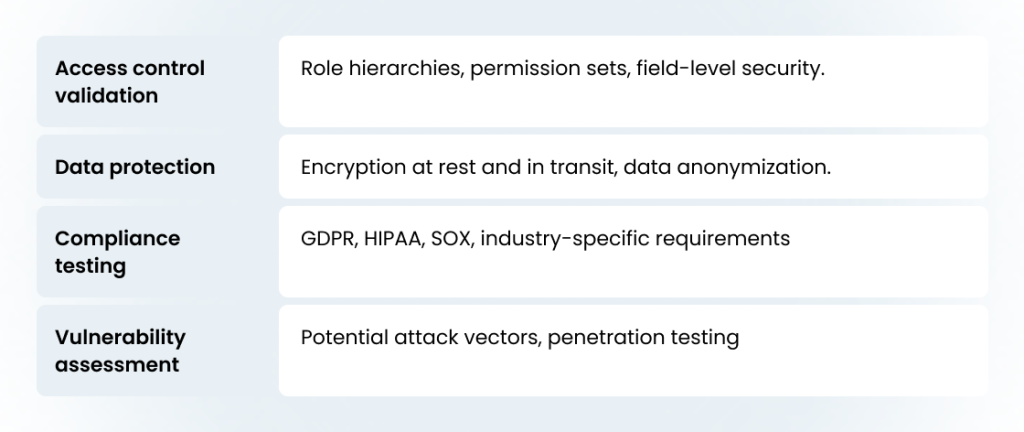Click the Compliance testing heading cell
The width and height of the screenshot is (1024, 432).
pos(118,252)
